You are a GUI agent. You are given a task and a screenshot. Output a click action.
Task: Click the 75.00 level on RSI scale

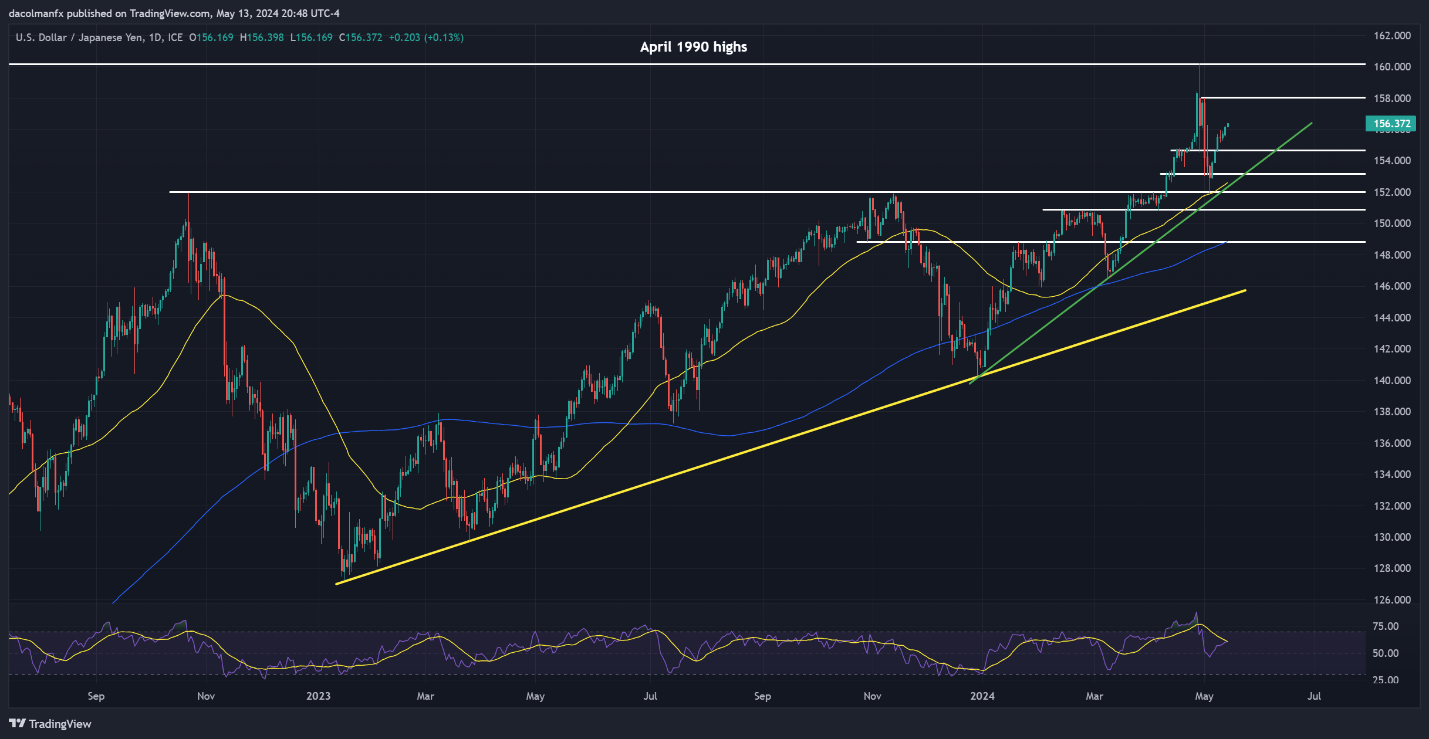point(1386,627)
